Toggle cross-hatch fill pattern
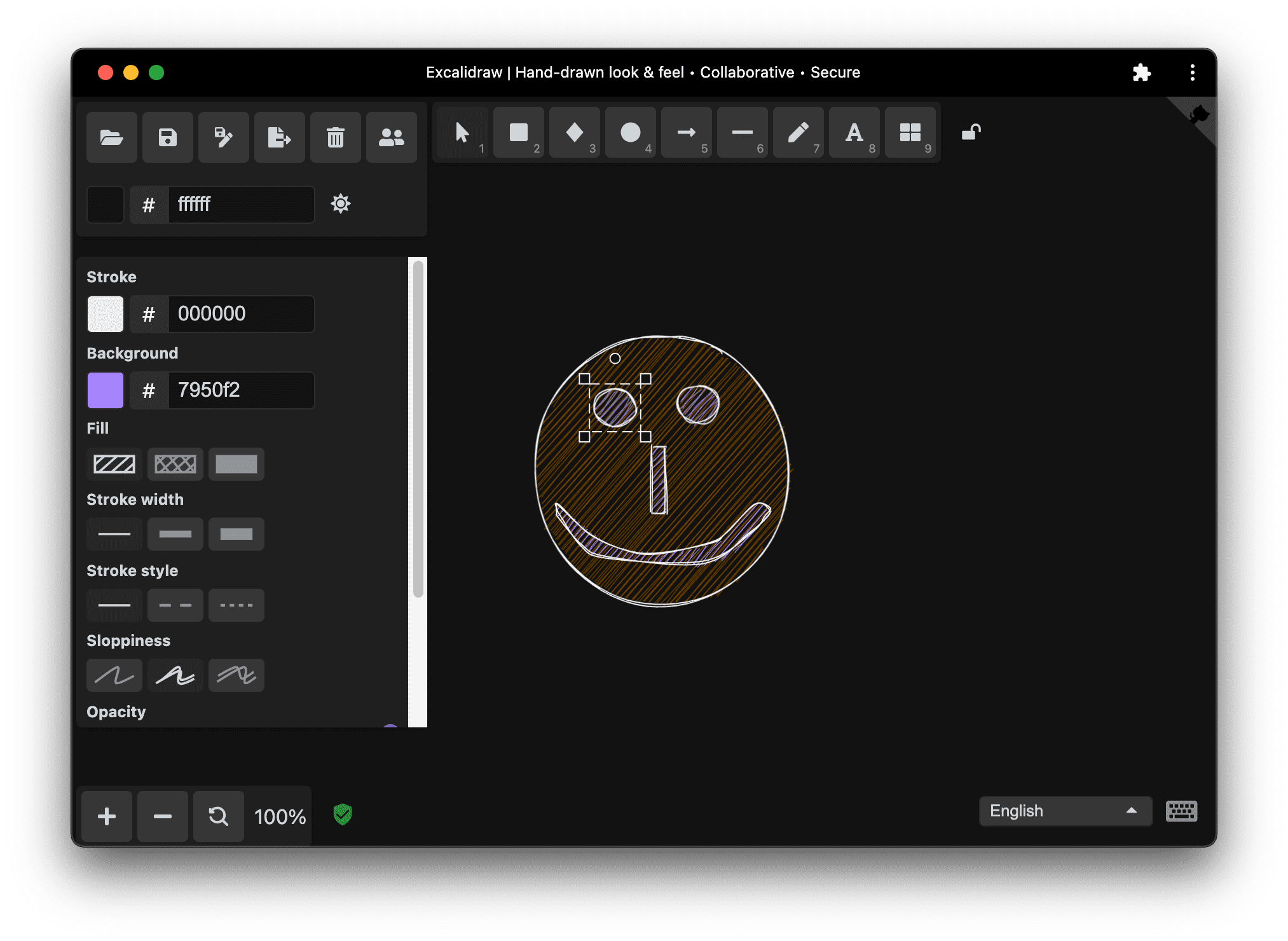The width and height of the screenshot is (1288, 941). [175, 463]
